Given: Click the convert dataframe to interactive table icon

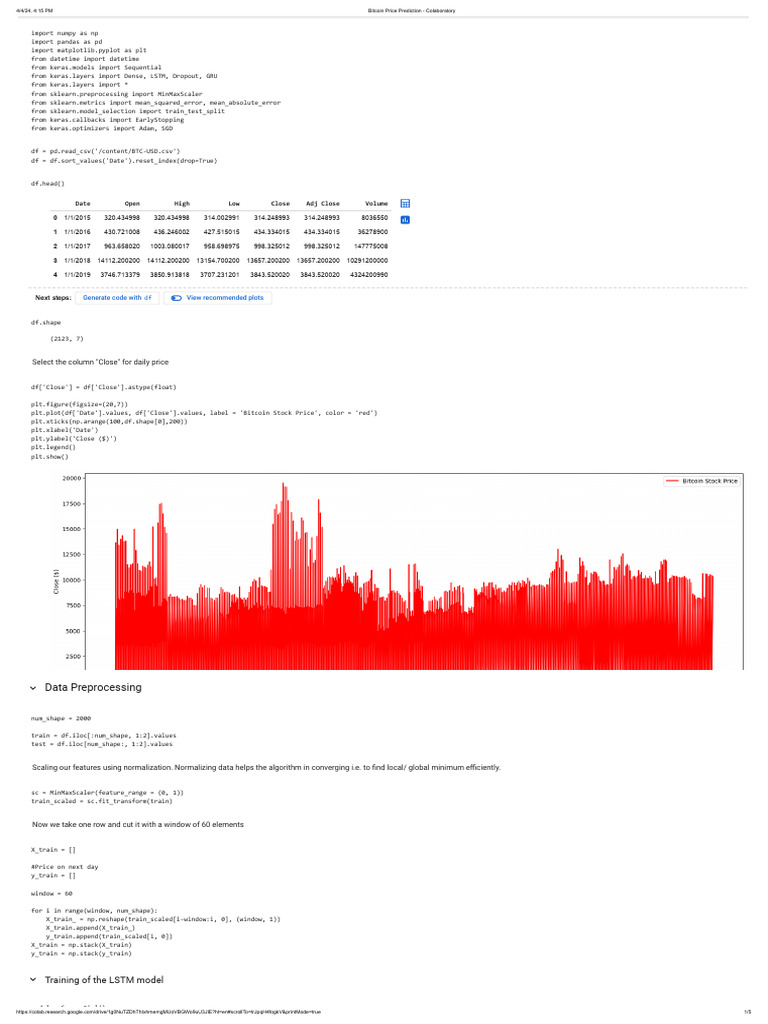Looking at the screenshot, I should [405, 204].
